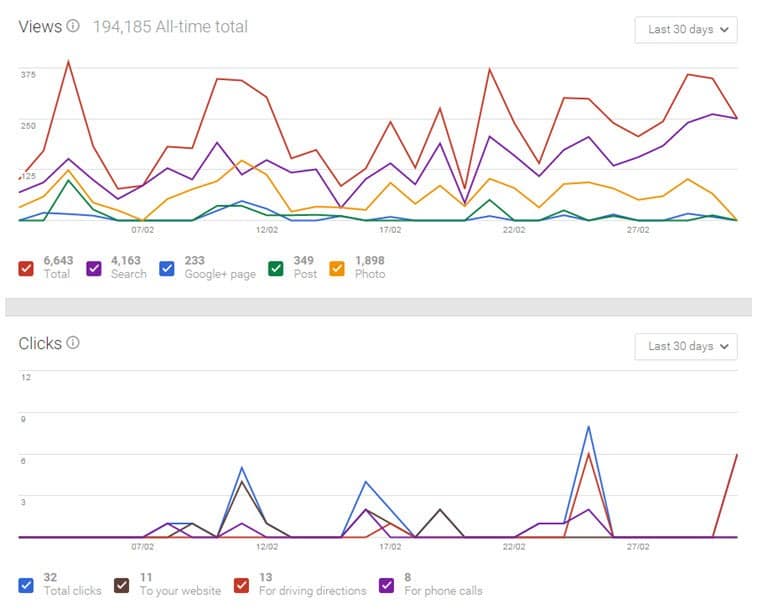Toggle the orange Photo views checkbox

[x=337, y=267]
